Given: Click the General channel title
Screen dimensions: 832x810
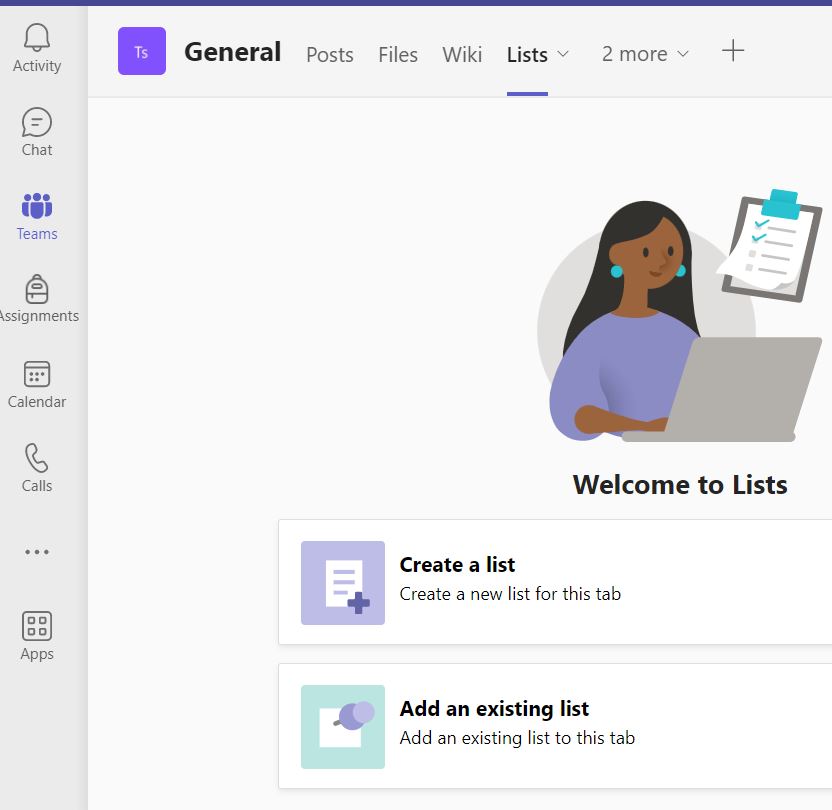Looking at the screenshot, I should (232, 52).
